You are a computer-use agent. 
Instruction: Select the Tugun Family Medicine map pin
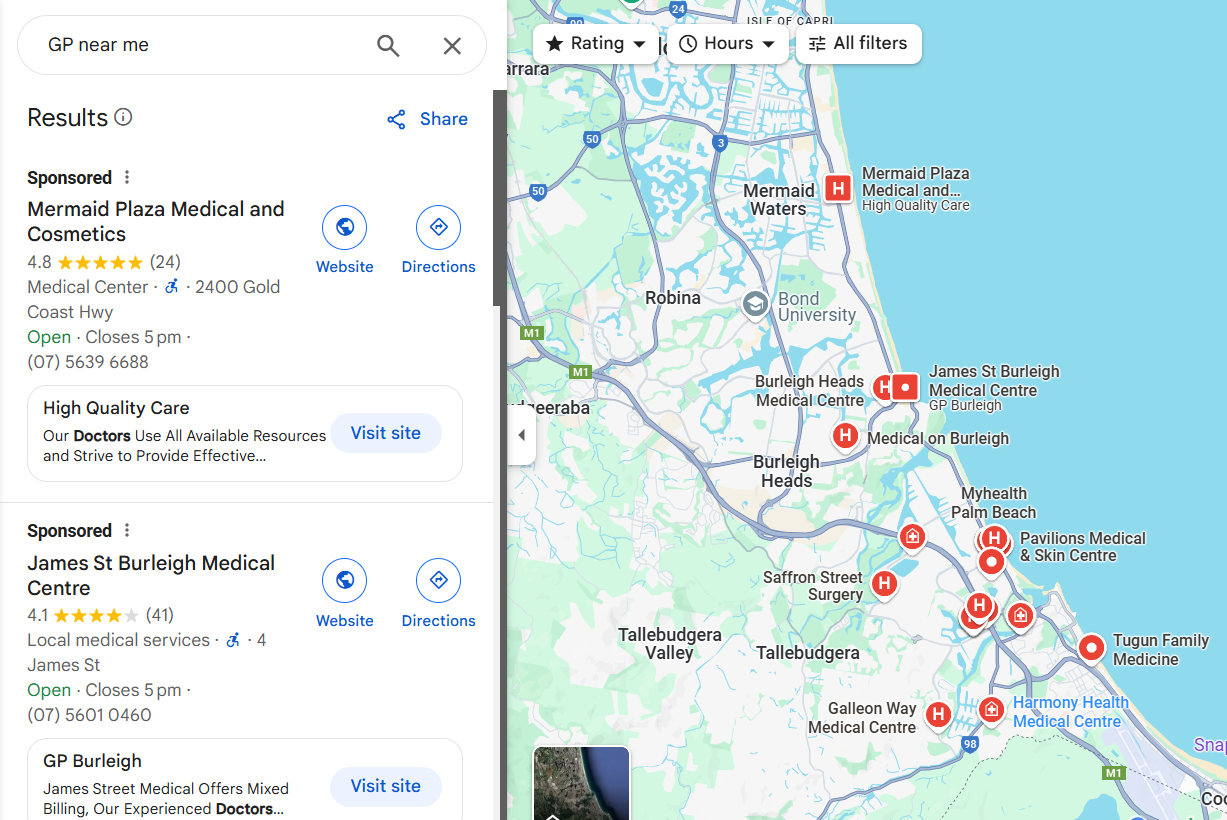[x=1091, y=649]
